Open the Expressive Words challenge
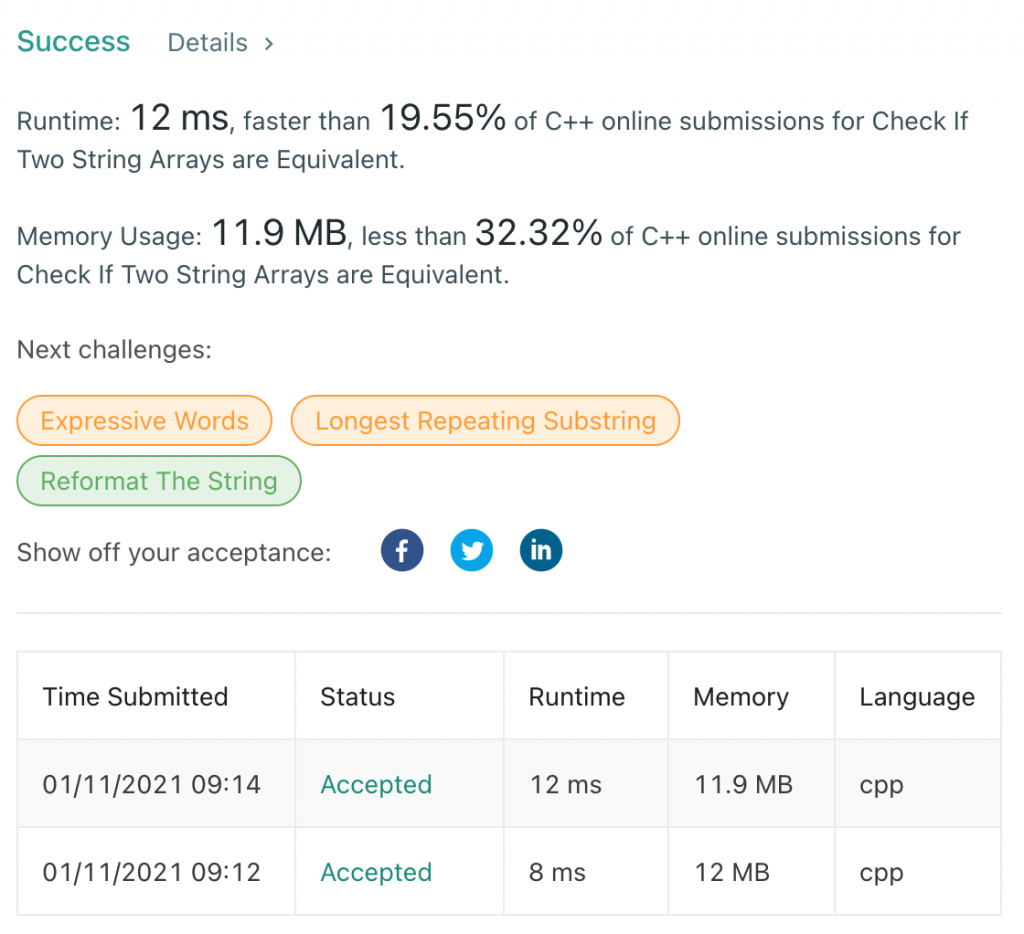The height and width of the screenshot is (934, 1024). [x=144, y=420]
